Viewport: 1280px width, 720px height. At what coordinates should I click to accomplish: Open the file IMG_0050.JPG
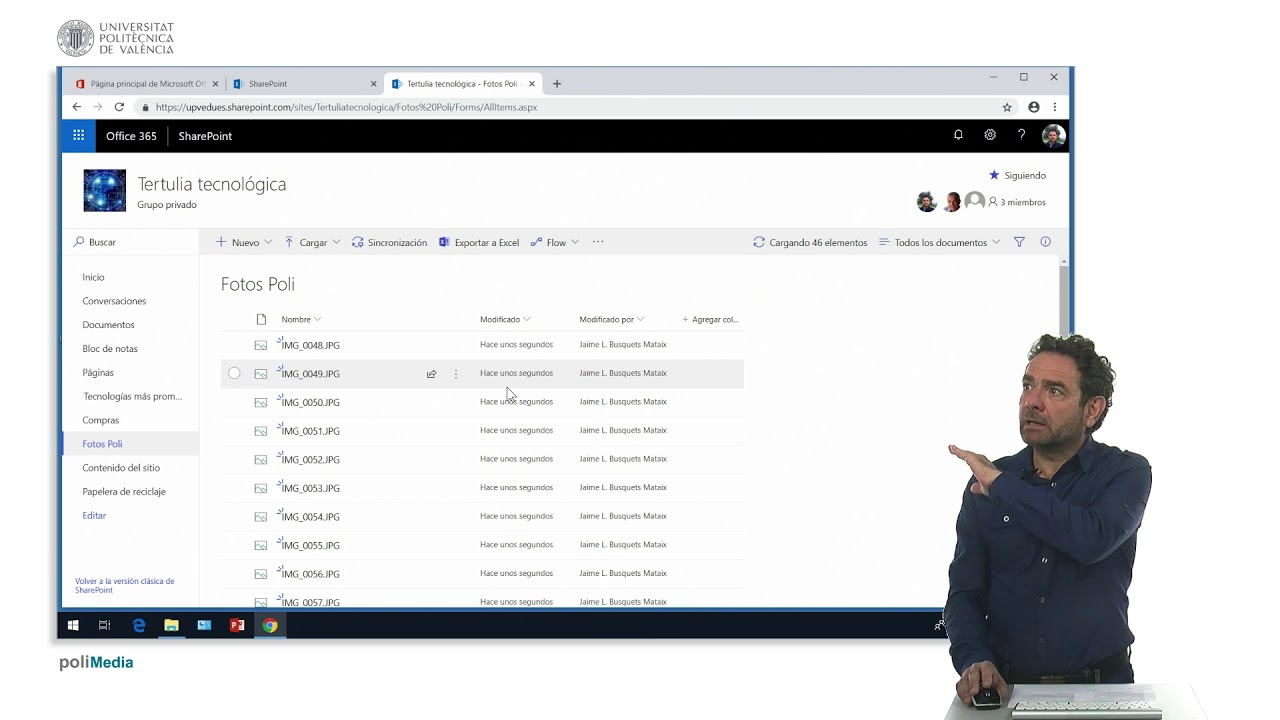pos(310,403)
